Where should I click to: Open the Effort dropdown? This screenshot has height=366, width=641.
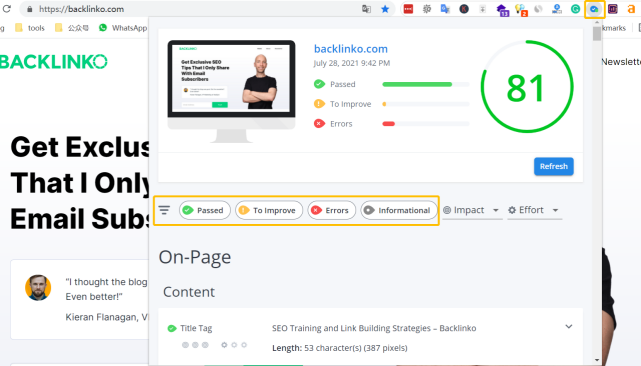pos(534,210)
